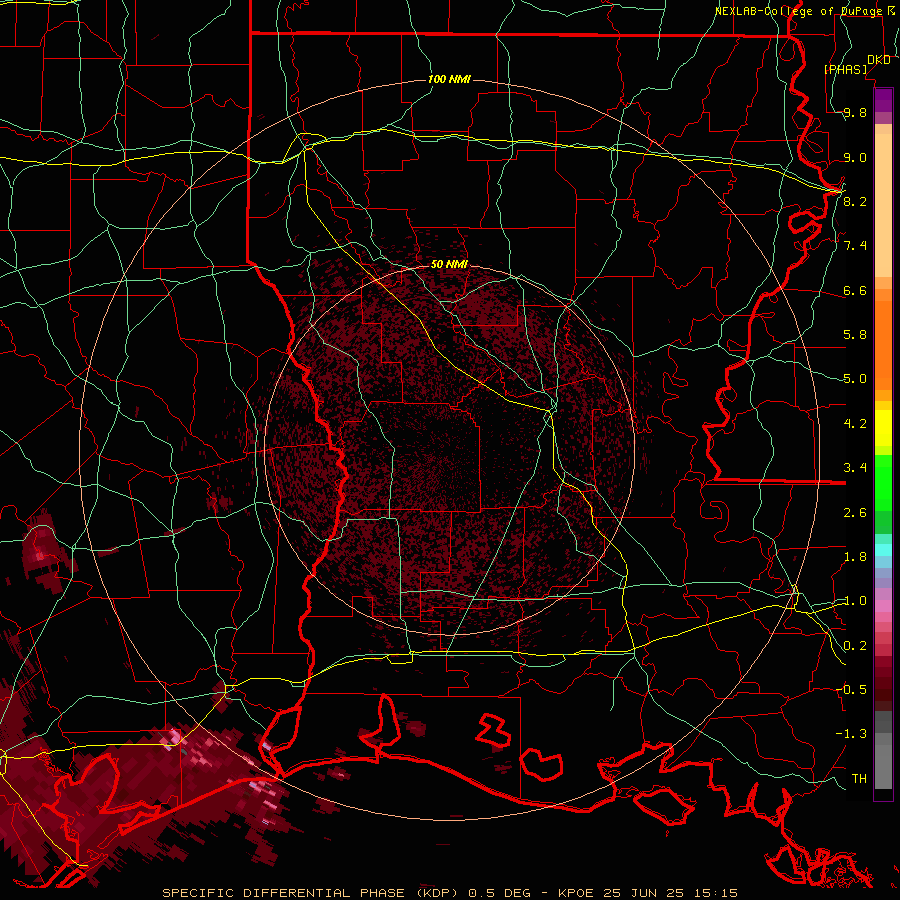900x900 pixels.
Task: Click the cyan segment of the color scale
Action: (x=883, y=550)
